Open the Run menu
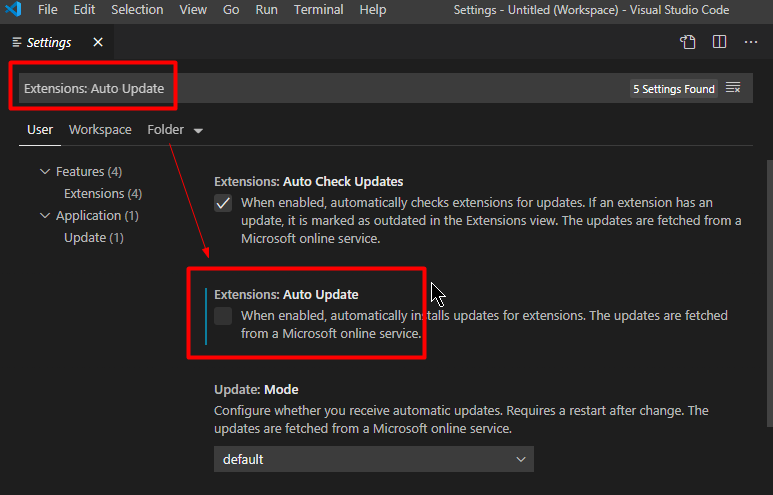 [x=266, y=9]
